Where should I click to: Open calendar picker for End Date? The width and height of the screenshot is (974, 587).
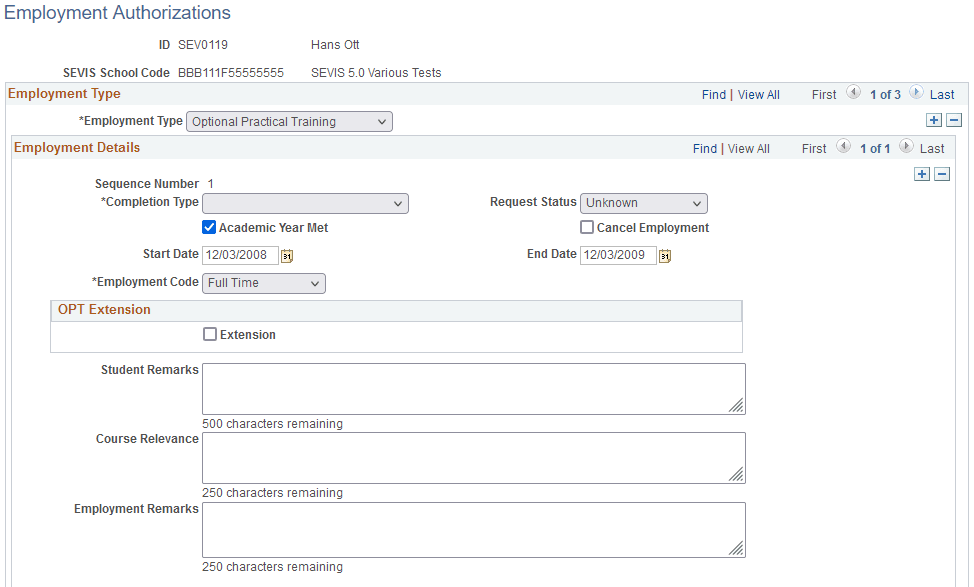pos(666,255)
